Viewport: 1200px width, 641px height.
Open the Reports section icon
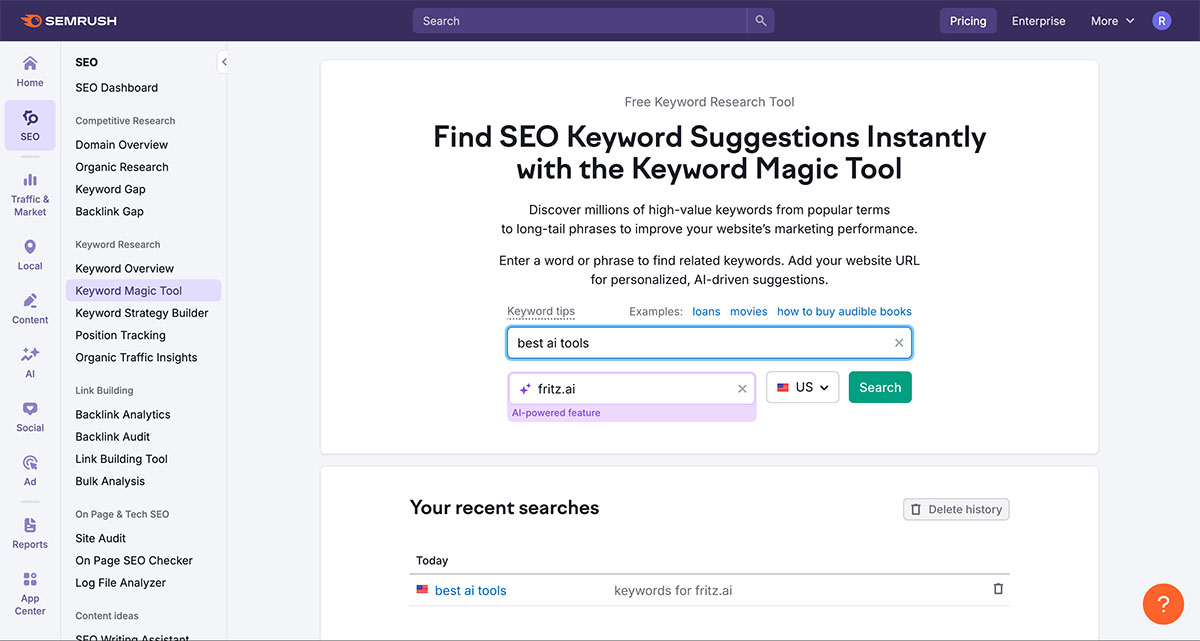[x=29, y=531]
